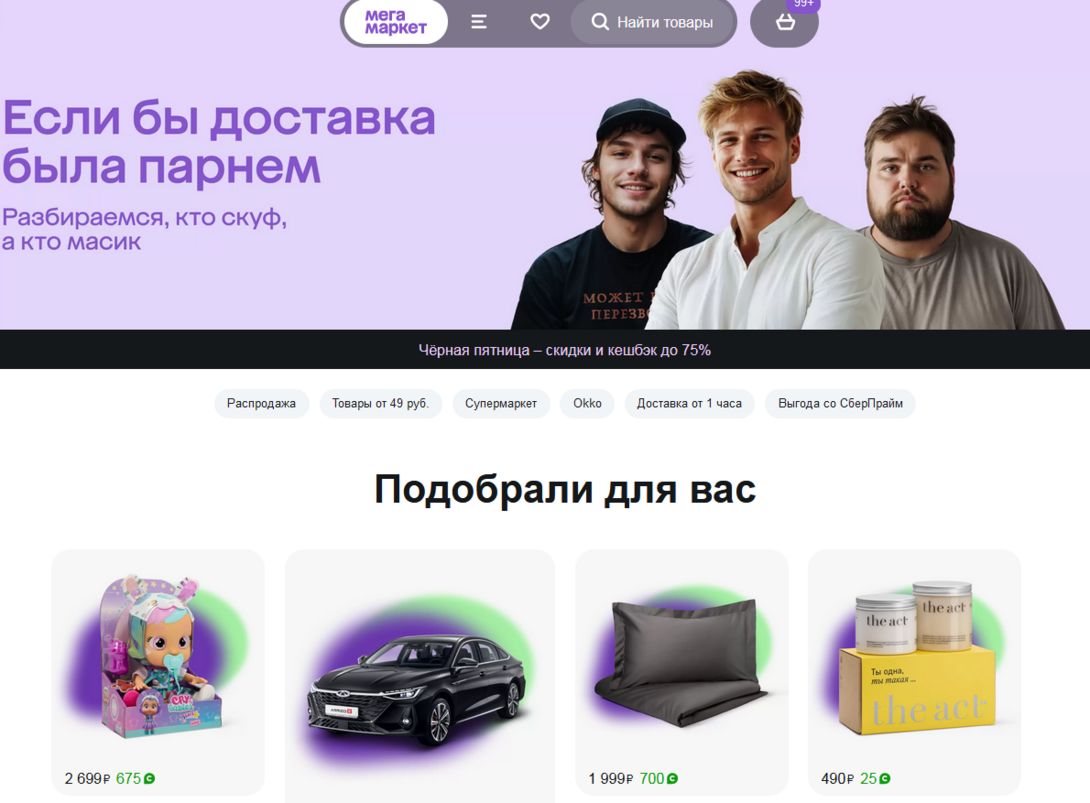
Task: Open the Супермаркет chip
Action: (501, 403)
